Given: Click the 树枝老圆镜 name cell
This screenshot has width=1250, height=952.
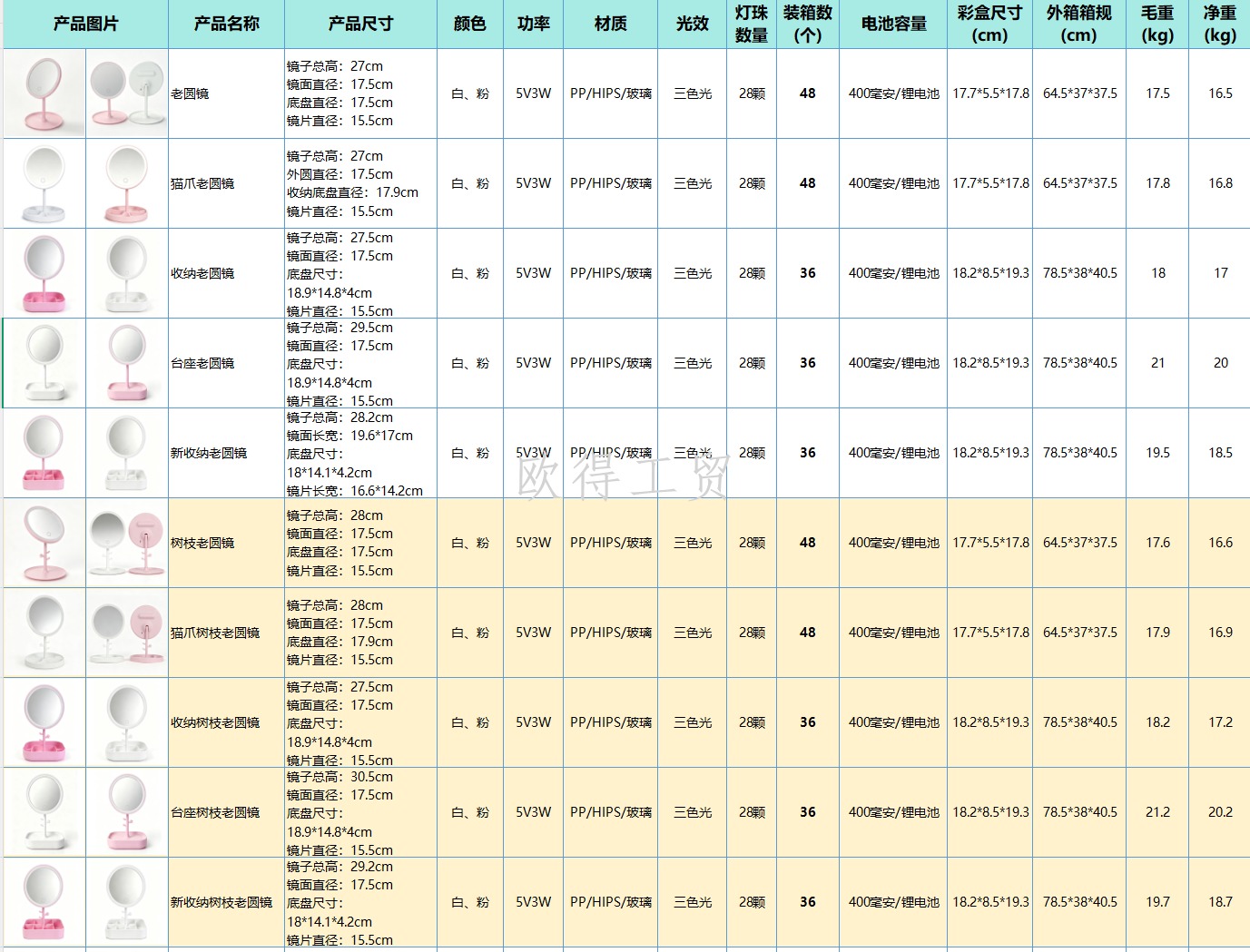Looking at the screenshot, I should tap(226, 543).
